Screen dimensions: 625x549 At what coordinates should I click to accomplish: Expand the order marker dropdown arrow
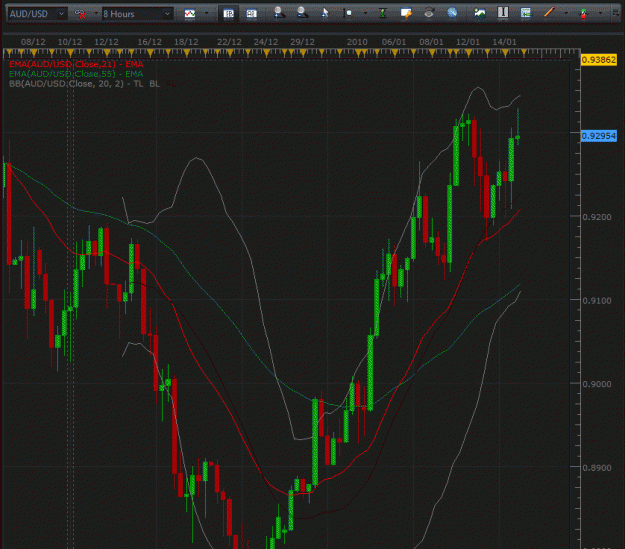click(600, 13)
